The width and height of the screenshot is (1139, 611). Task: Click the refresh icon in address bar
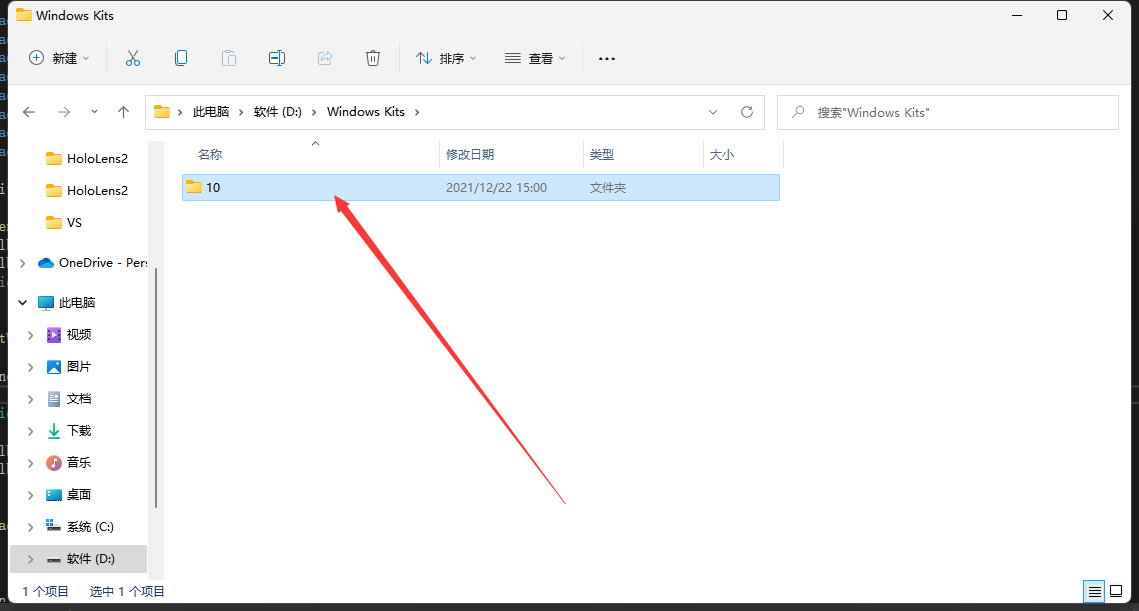click(x=747, y=112)
